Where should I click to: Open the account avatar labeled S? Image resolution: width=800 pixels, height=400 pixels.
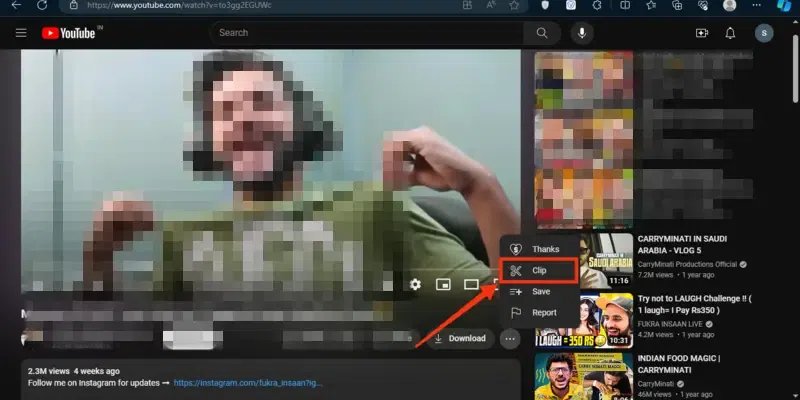point(764,33)
